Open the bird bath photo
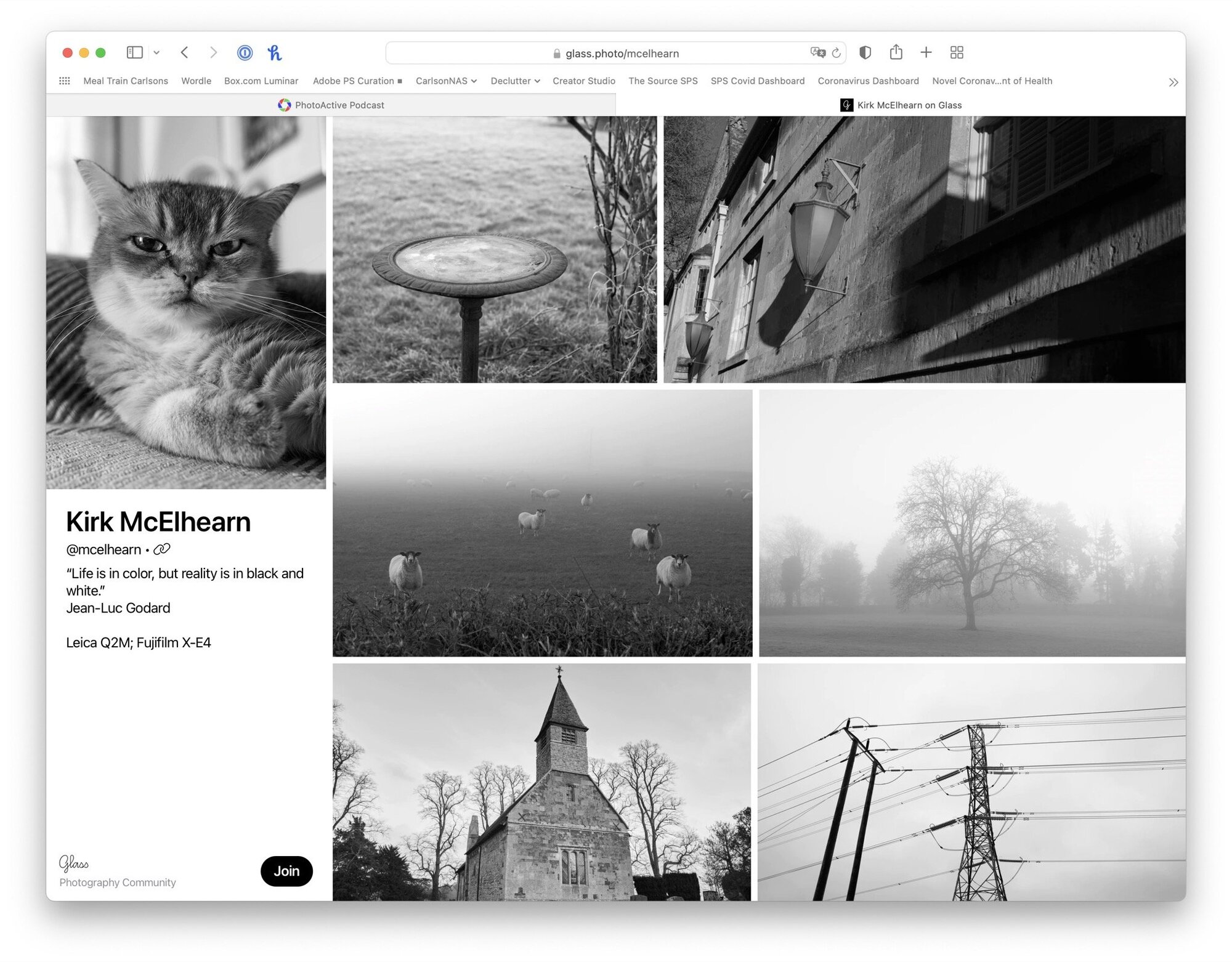The image size is (1232, 962). pos(495,249)
